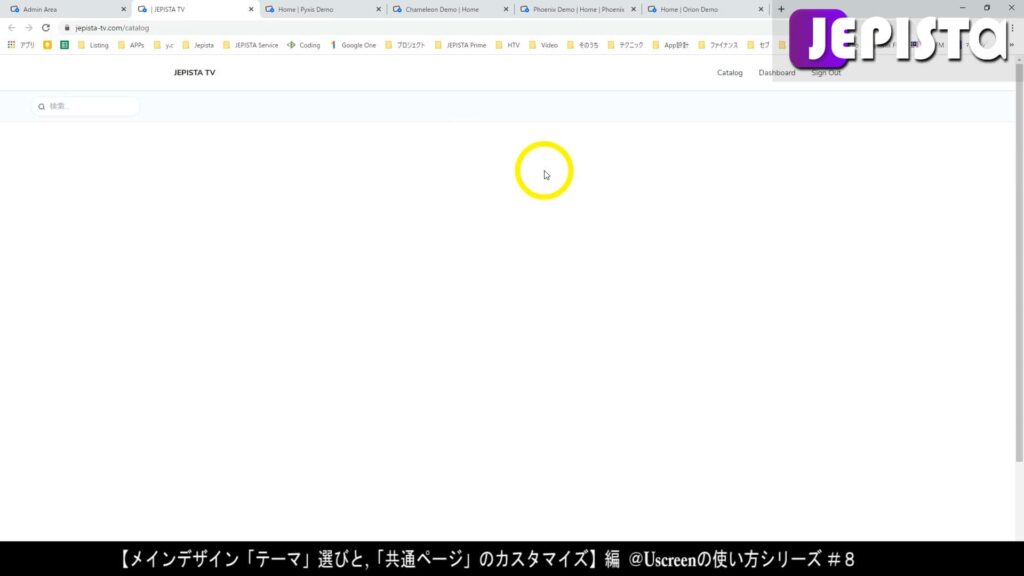Open the Jepista bookmark folder
The width and height of the screenshot is (1024, 576).
coord(198,45)
